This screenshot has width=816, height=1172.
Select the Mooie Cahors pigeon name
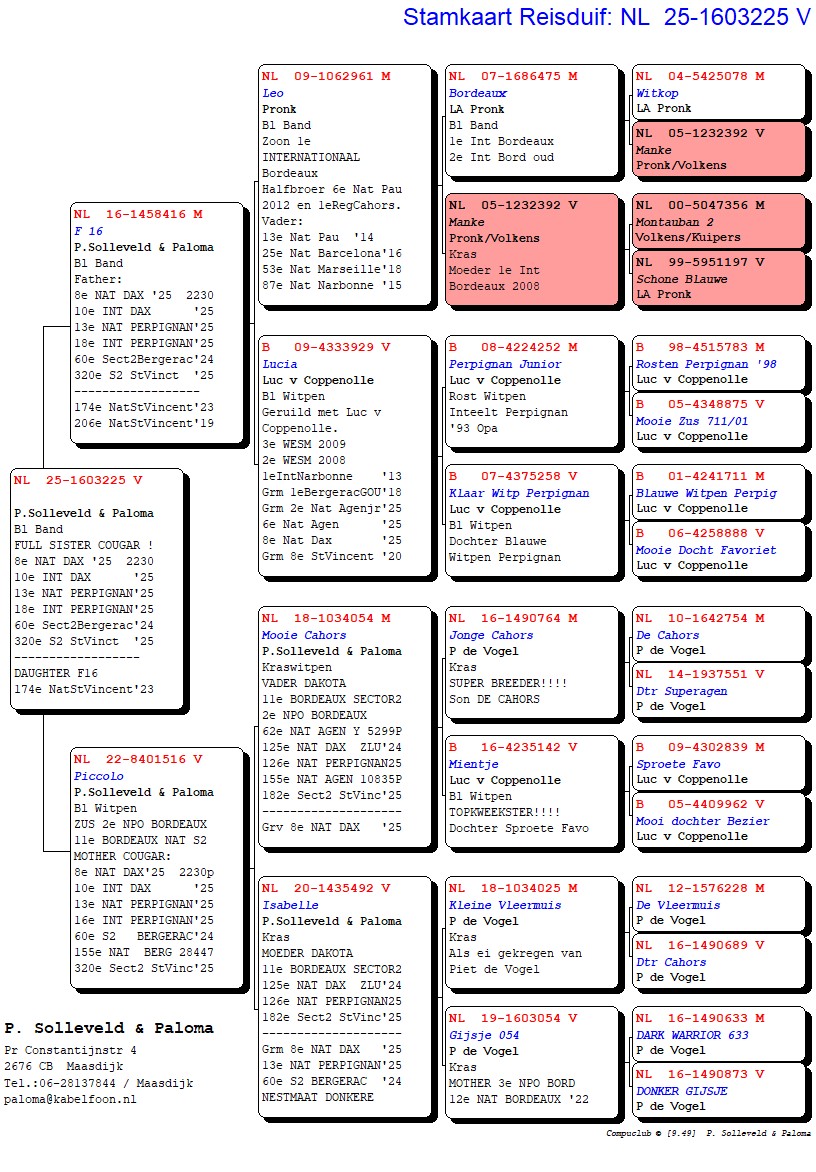coord(303,635)
